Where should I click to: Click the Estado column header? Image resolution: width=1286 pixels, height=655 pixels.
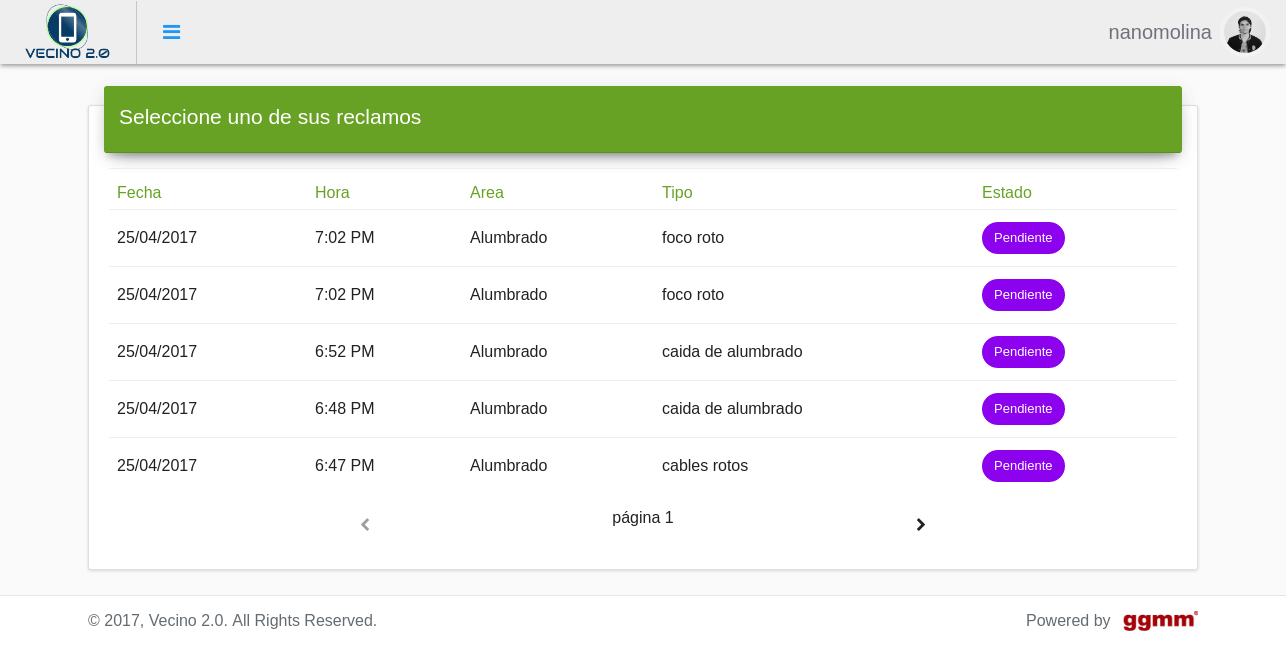coord(1006,192)
